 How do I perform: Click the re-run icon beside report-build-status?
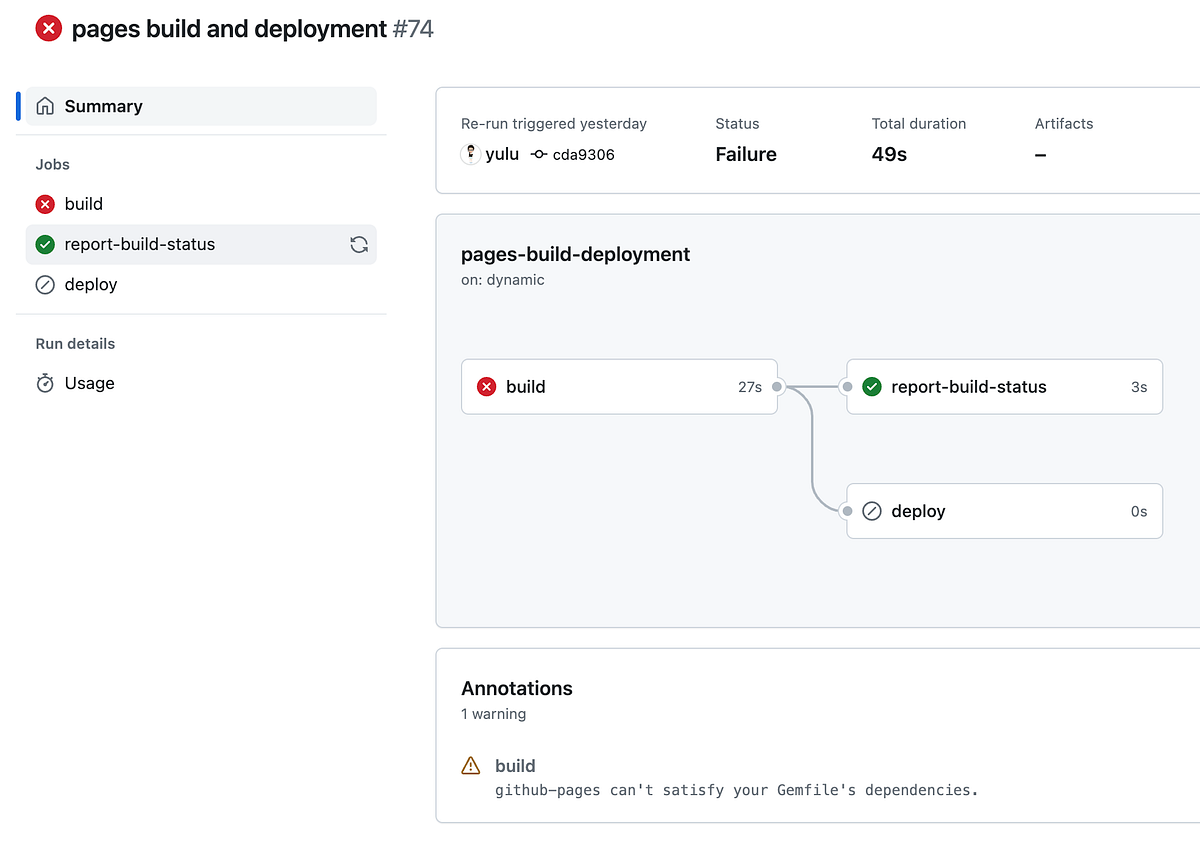coord(359,244)
